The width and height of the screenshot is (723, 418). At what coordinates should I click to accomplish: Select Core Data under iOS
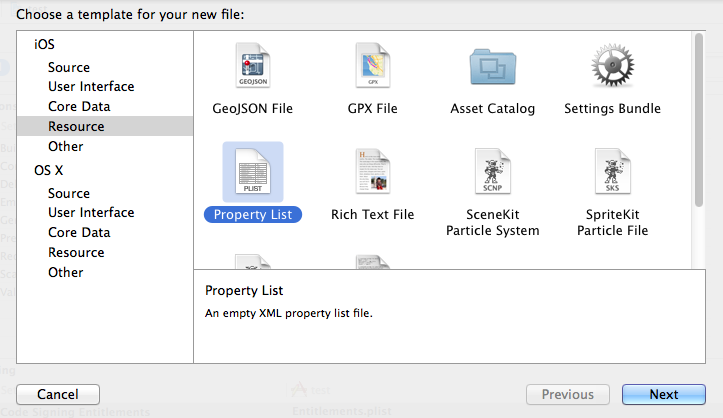pyautogui.click(x=79, y=106)
